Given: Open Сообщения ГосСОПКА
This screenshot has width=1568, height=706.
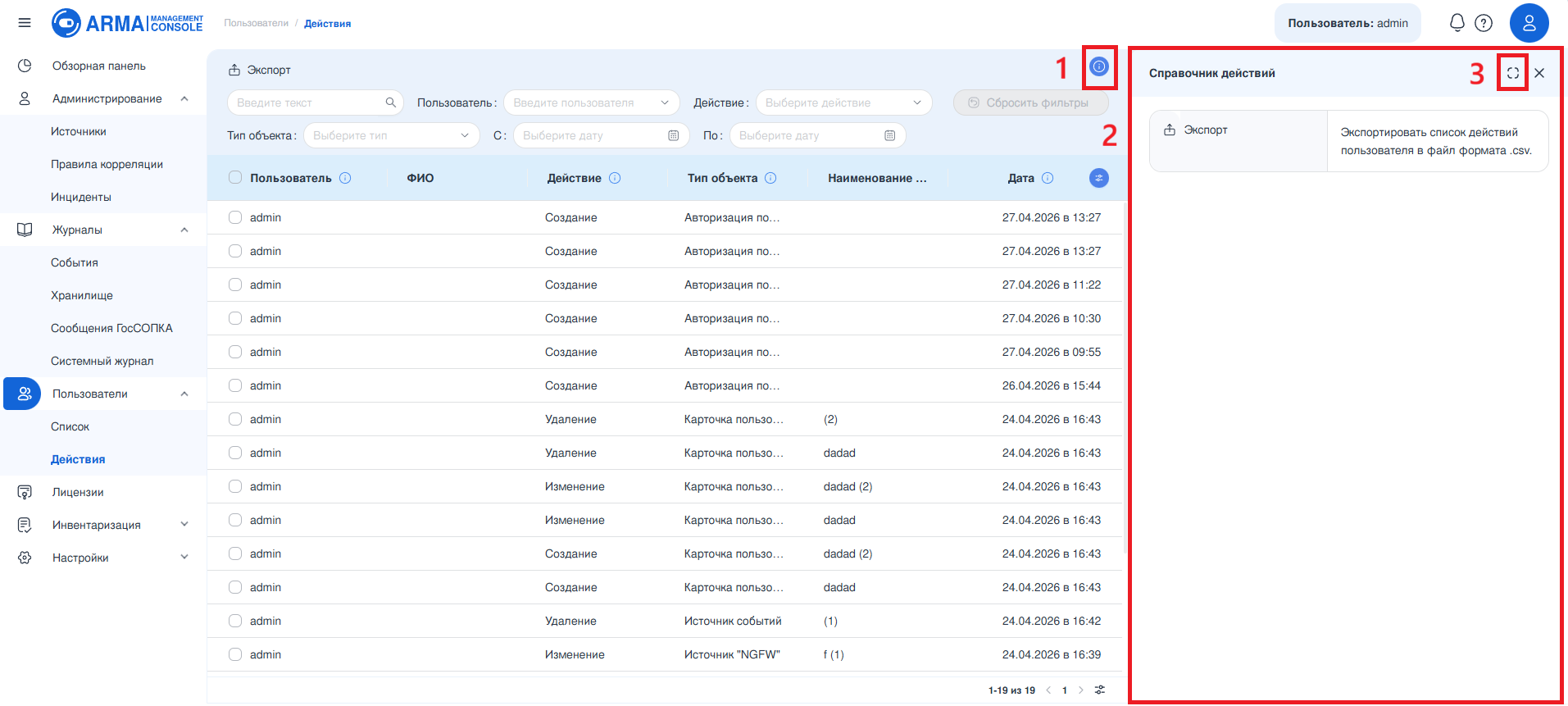Looking at the screenshot, I should point(111,328).
